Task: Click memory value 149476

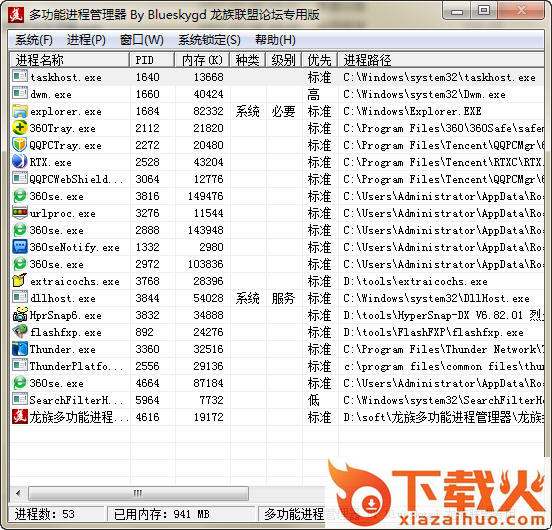Action: pyautogui.click(x=206, y=196)
